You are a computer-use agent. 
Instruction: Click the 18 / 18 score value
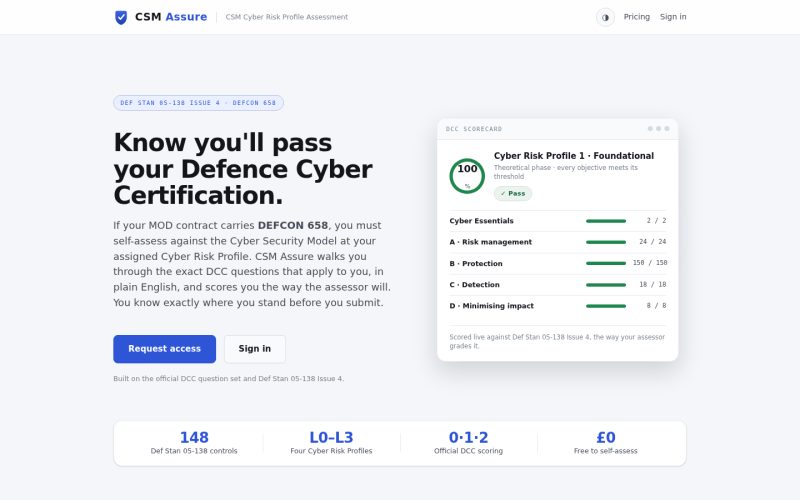coord(653,285)
